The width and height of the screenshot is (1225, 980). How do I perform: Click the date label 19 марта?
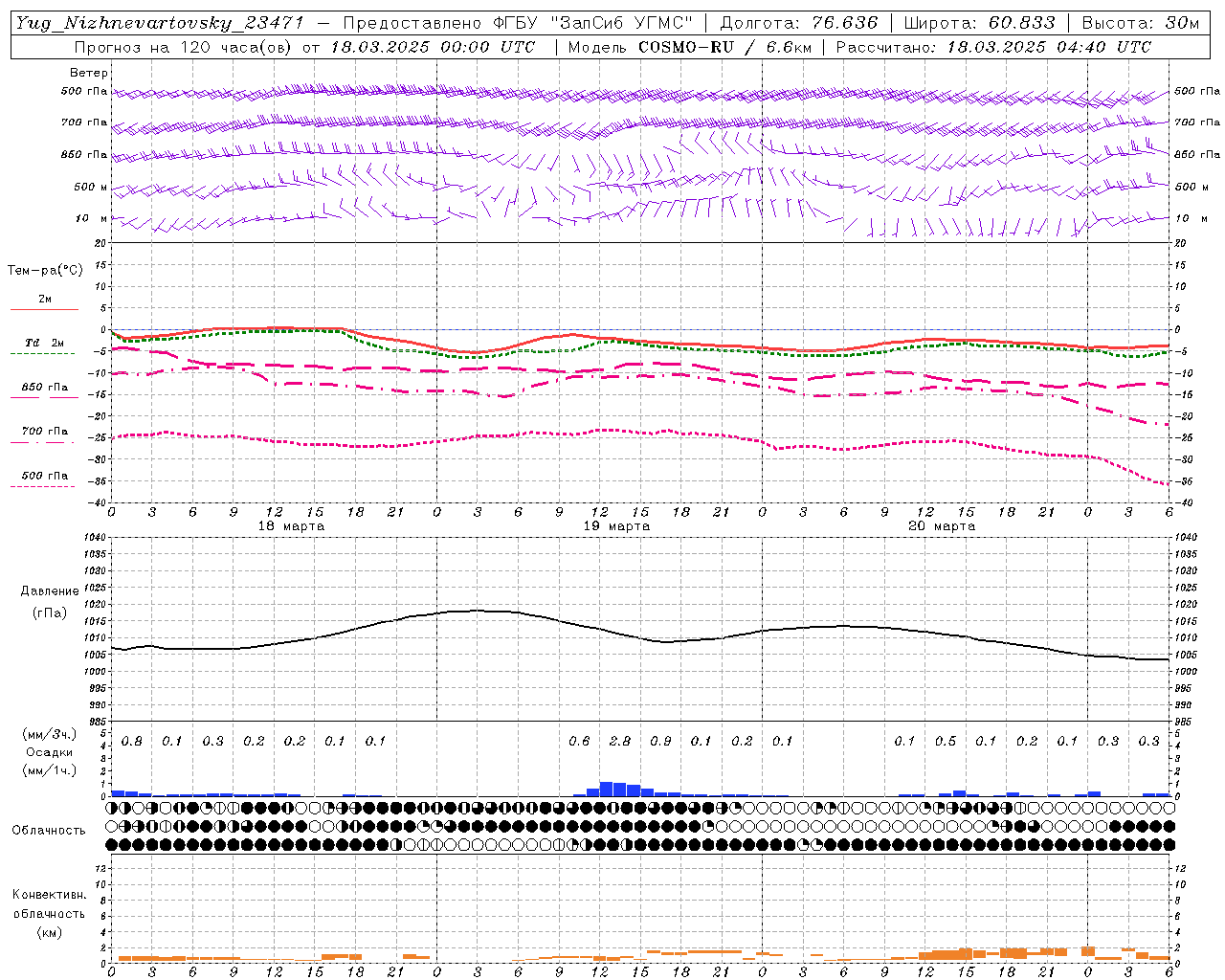[x=616, y=526]
